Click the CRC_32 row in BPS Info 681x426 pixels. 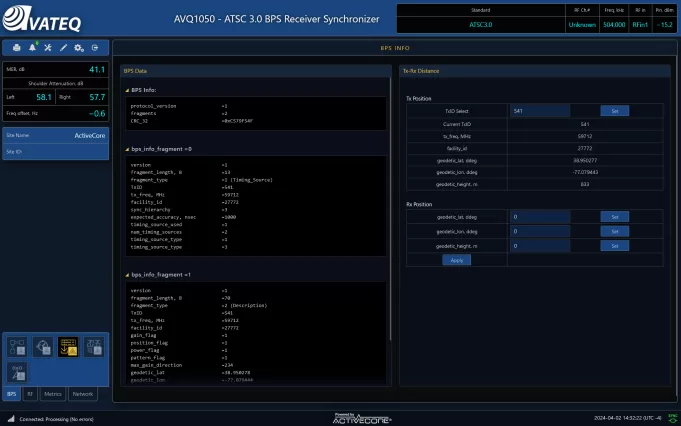192,121
